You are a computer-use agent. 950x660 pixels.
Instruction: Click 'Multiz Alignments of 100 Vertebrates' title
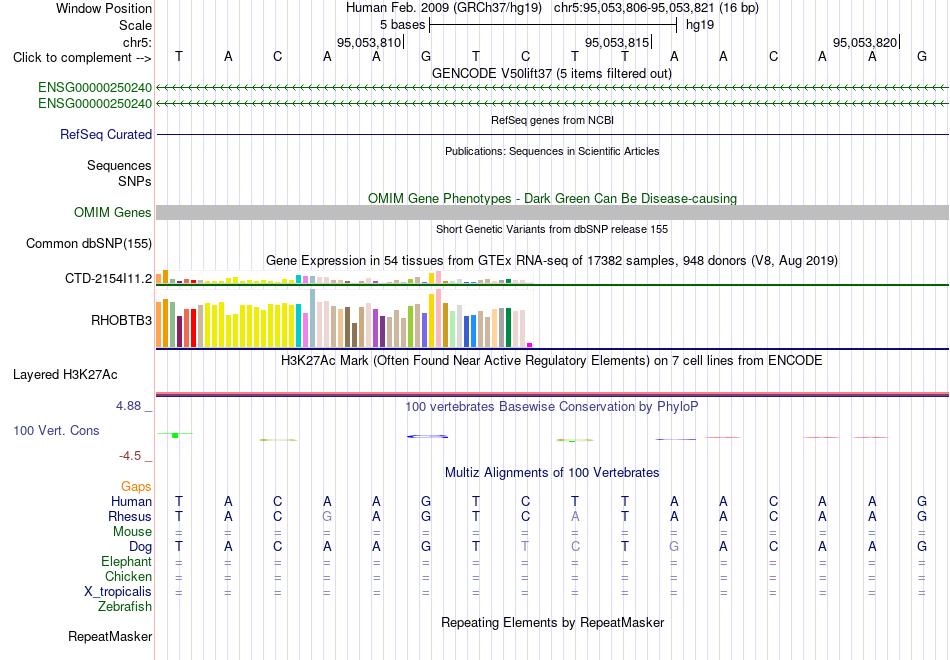pyautogui.click(x=552, y=473)
